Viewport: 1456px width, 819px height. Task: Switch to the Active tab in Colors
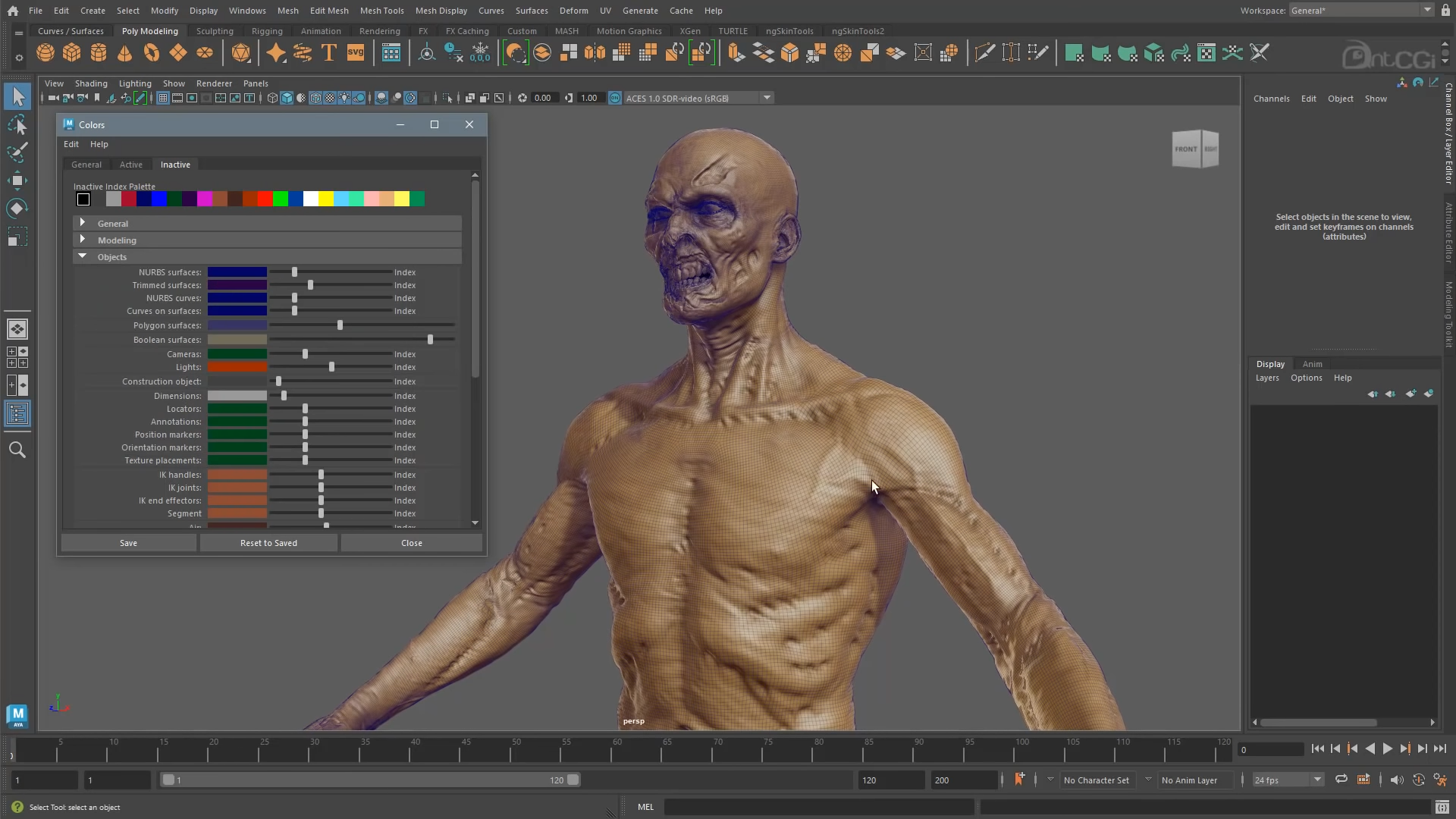coord(131,165)
